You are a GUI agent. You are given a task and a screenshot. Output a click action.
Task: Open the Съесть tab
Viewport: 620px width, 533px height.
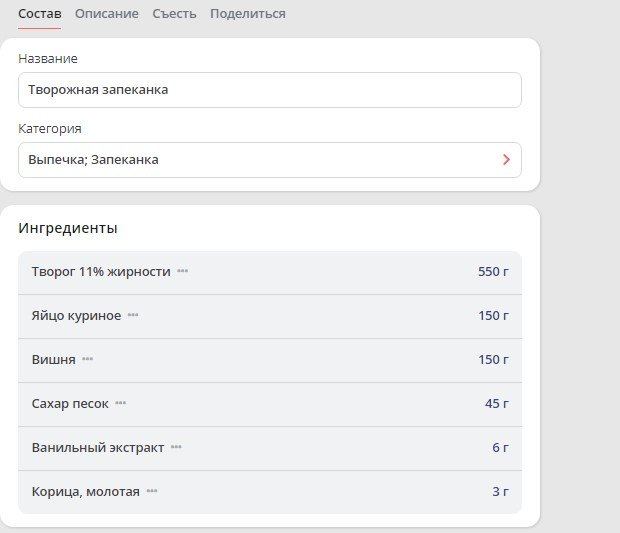pos(174,14)
